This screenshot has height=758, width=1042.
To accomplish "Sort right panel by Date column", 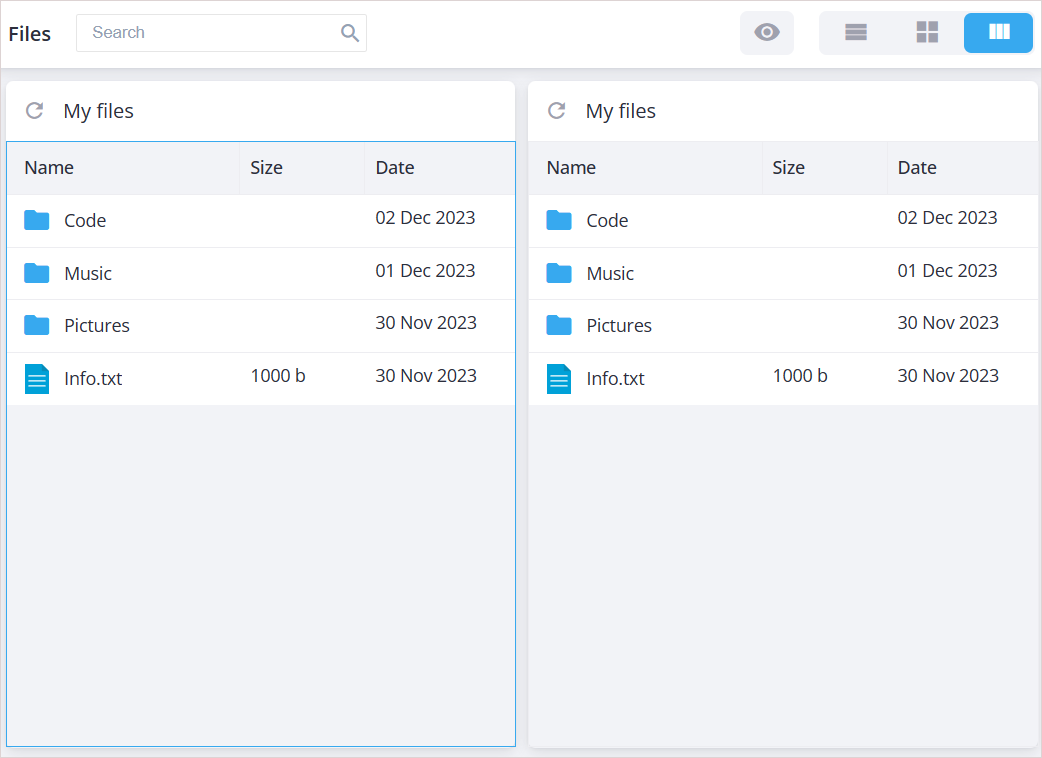I will point(917,168).
